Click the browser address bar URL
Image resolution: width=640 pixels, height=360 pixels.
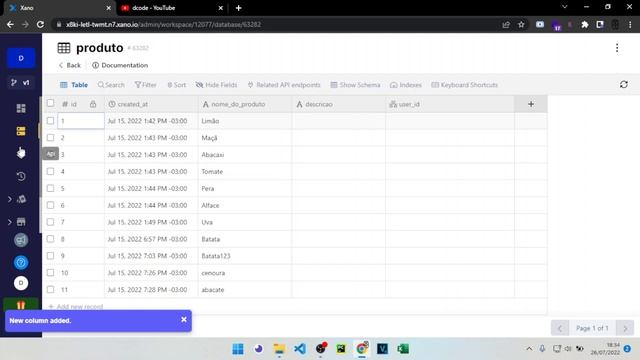(163, 24)
